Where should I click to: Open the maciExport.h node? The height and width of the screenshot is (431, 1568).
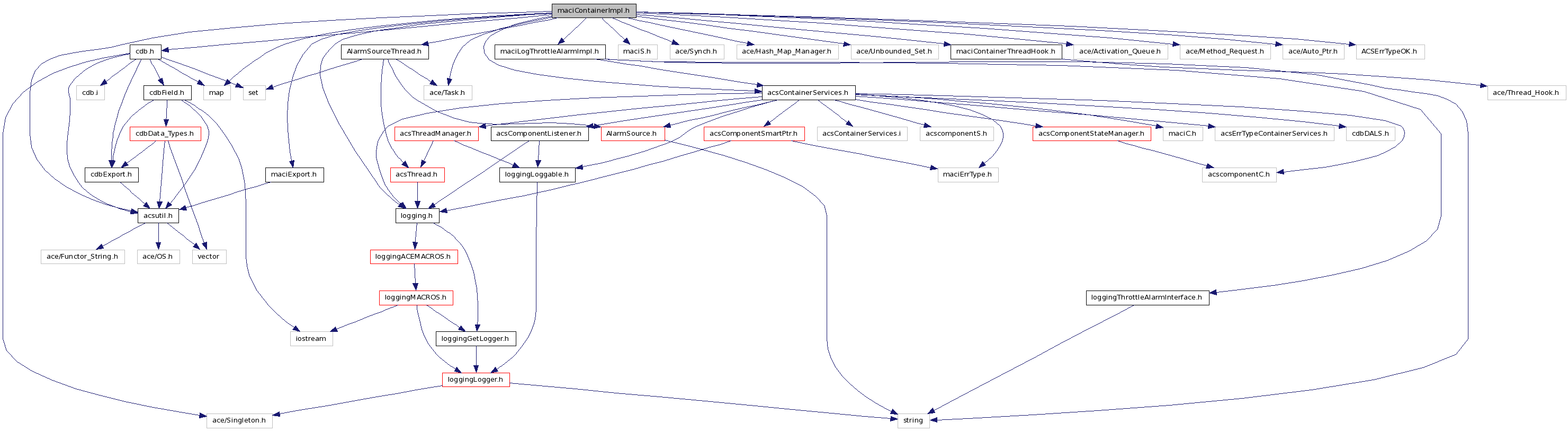(x=294, y=174)
